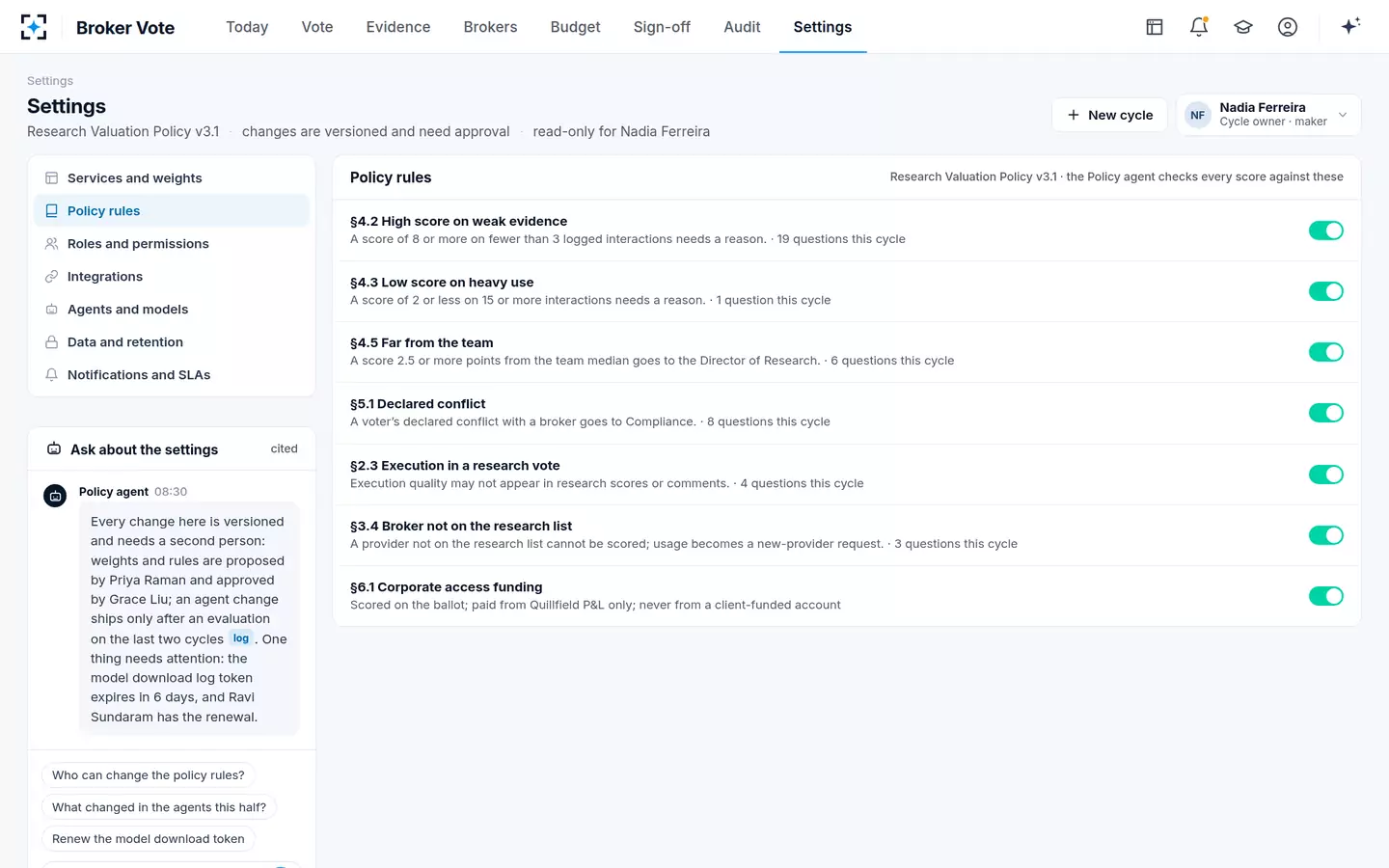Toggle the §6.1 Corporate access funding rule
The image size is (1389, 868).
click(1325, 596)
